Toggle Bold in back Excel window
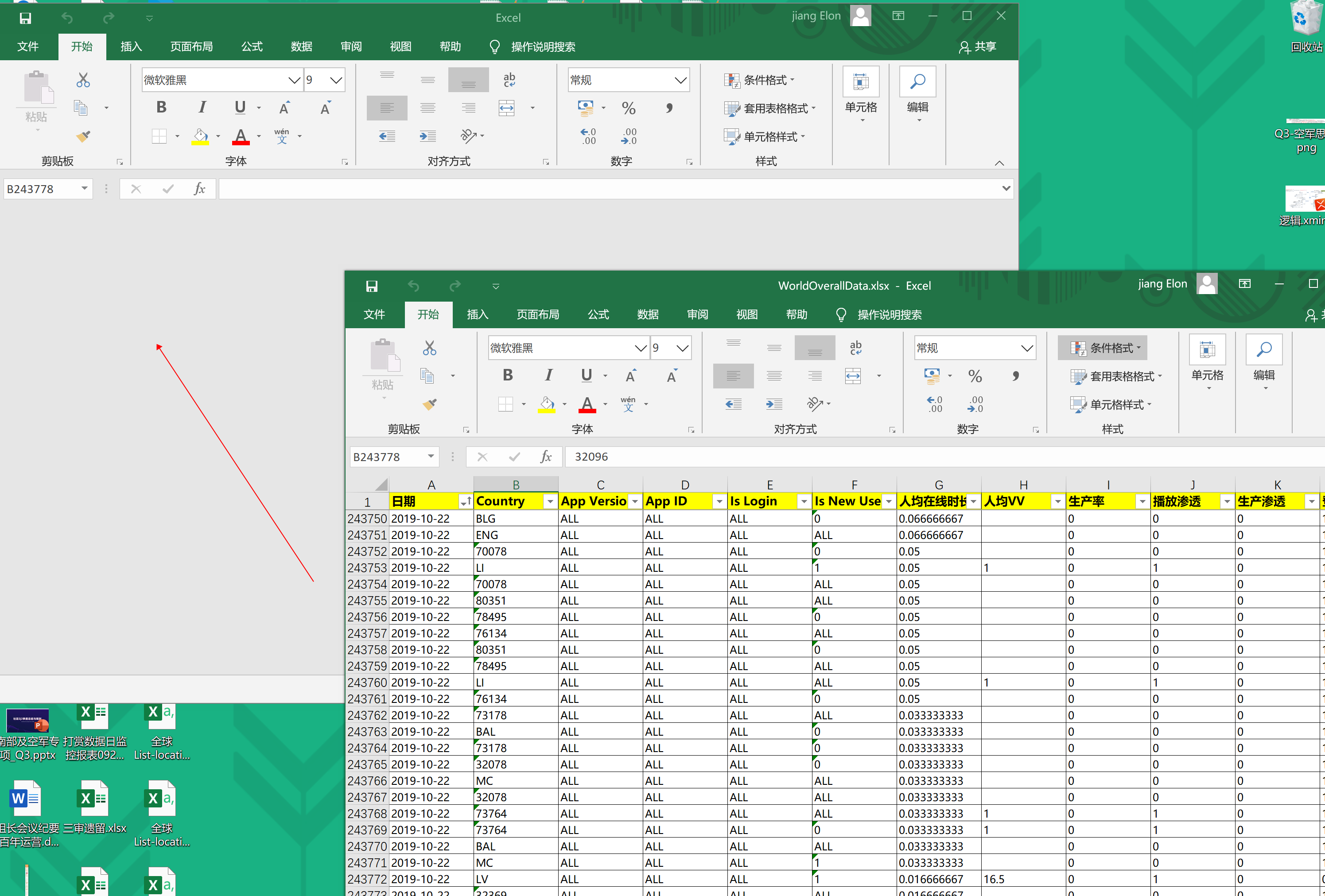 tap(161, 107)
